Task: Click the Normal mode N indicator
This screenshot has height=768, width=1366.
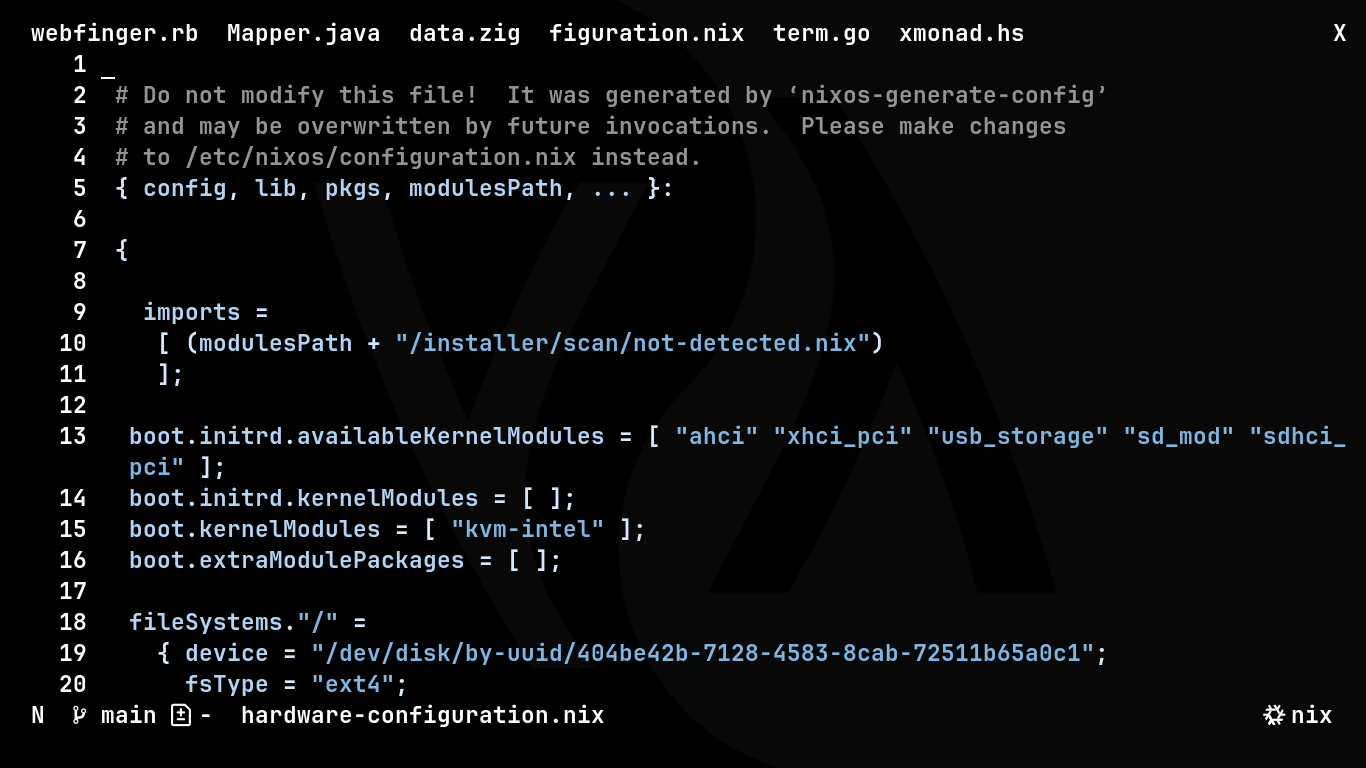Action: click(38, 715)
